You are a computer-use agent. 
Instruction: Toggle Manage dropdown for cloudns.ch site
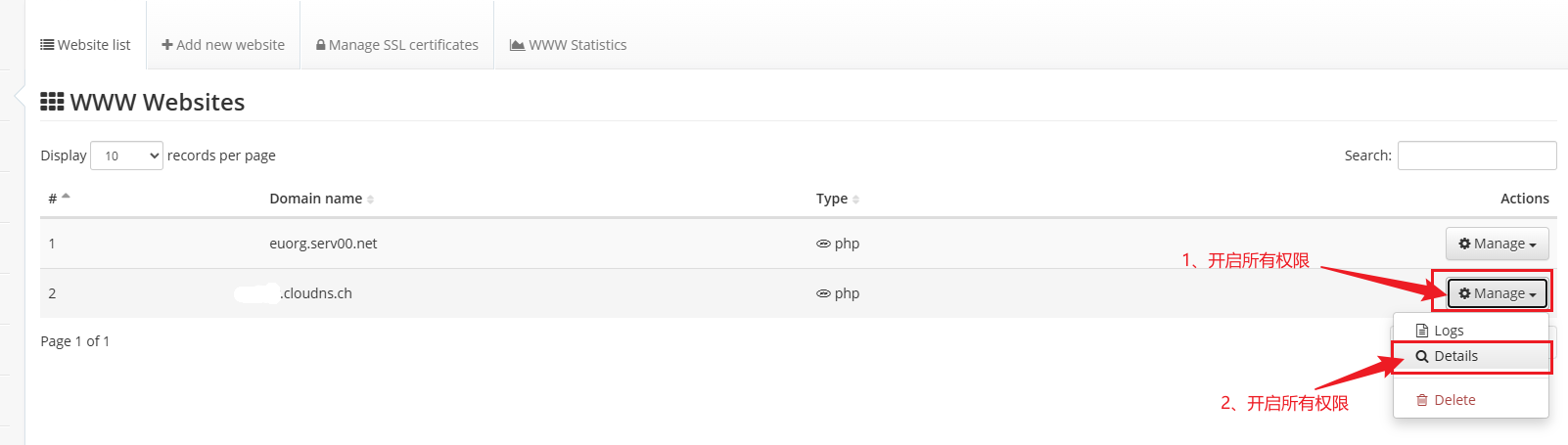1497,293
